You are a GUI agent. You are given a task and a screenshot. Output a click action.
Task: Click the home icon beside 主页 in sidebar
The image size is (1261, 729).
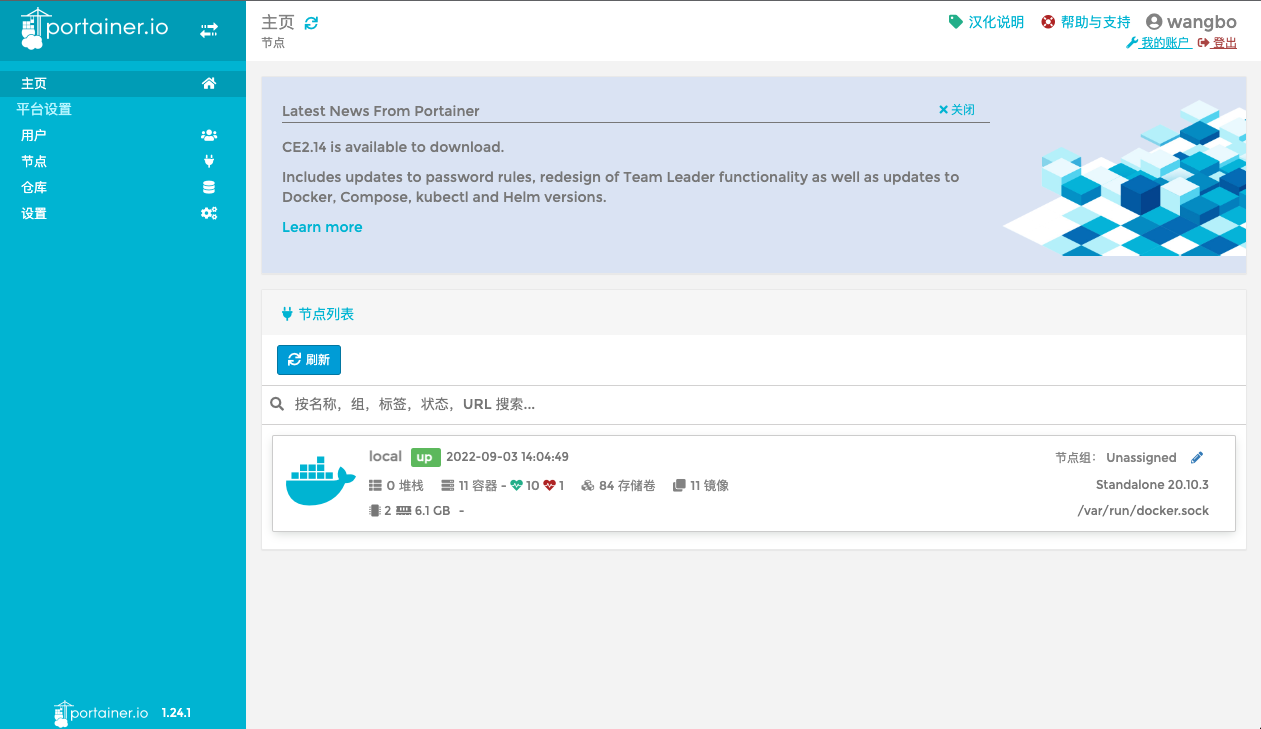click(x=208, y=83)
